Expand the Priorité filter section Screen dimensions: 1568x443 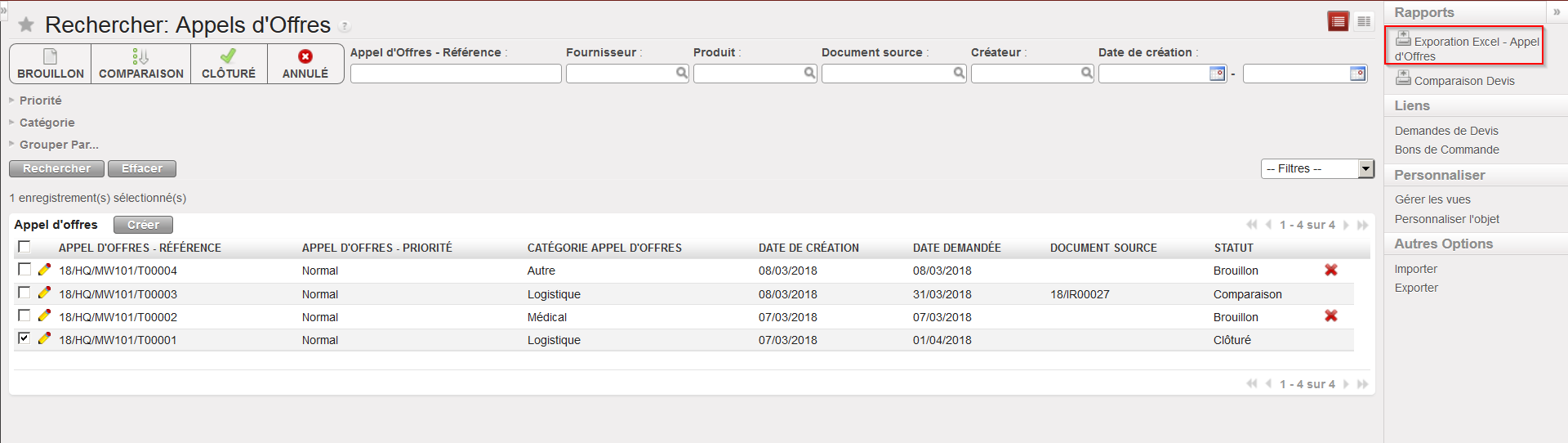pos(40,101)
